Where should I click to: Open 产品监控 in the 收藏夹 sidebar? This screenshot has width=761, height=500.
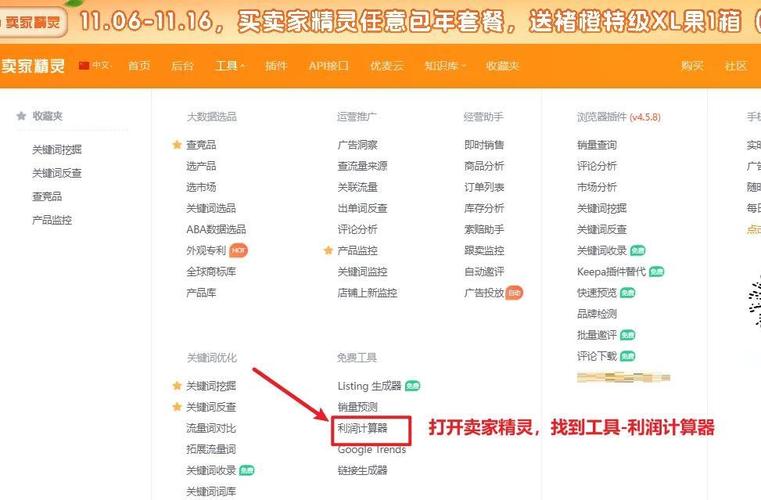click(52, 220)
